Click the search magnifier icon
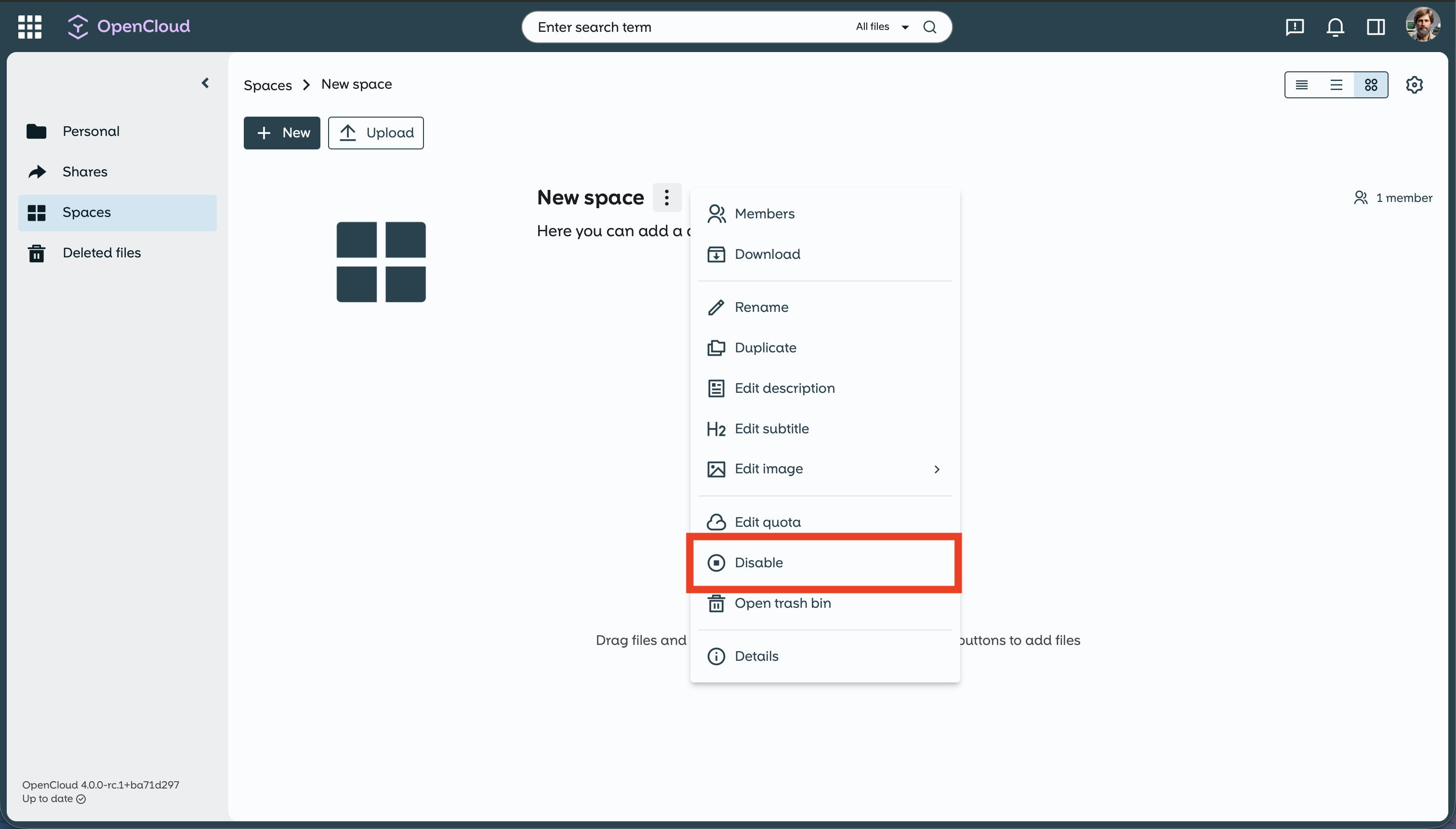The width and height of the screenshot is (1456, 829). point(930,27)
